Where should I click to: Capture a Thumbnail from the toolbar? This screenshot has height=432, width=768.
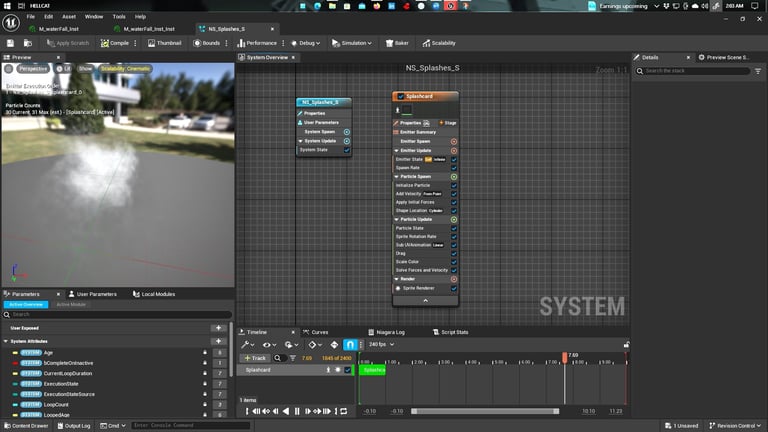point(165,43)
